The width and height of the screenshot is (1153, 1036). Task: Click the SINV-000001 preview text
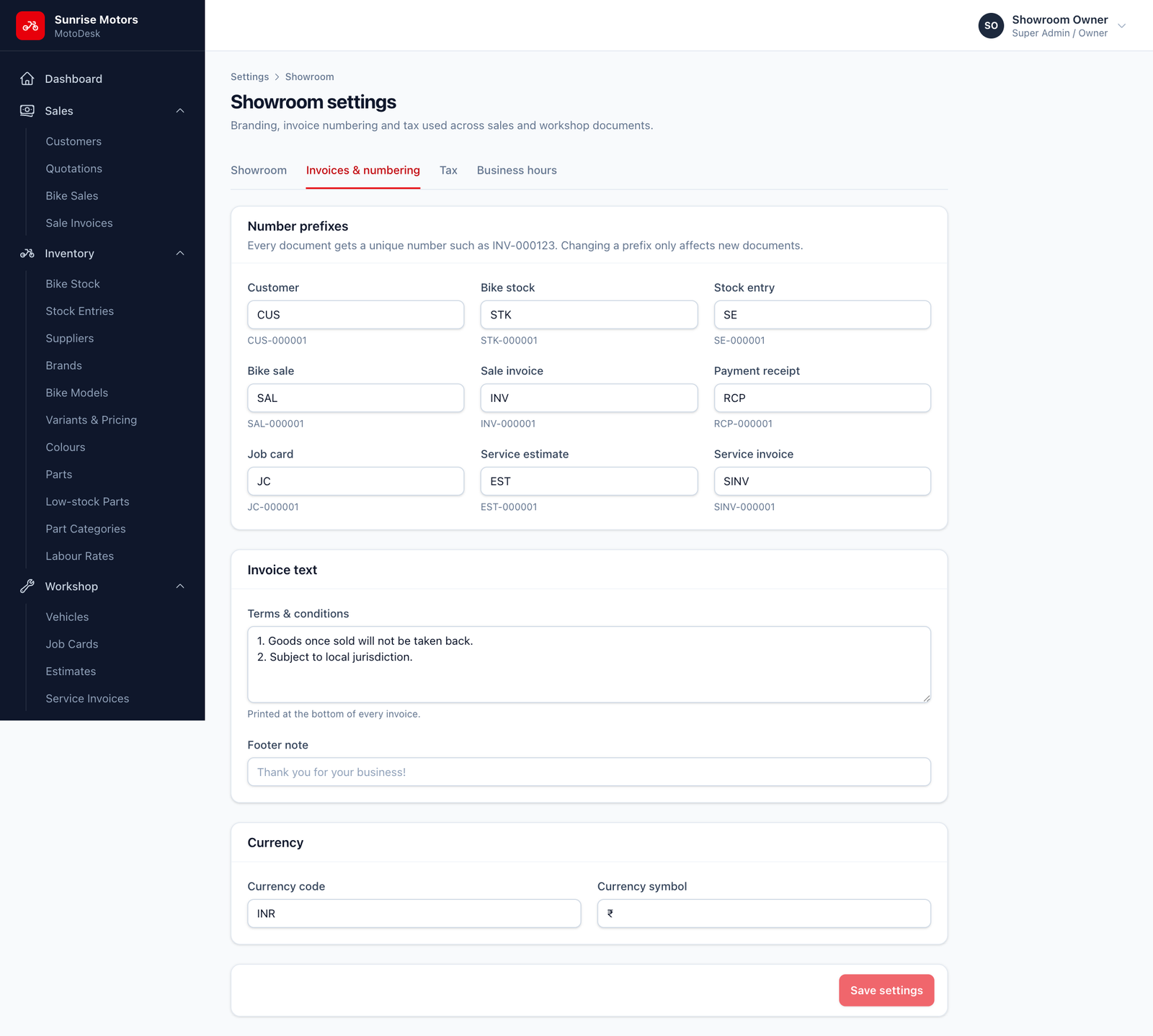click(744, 507)
